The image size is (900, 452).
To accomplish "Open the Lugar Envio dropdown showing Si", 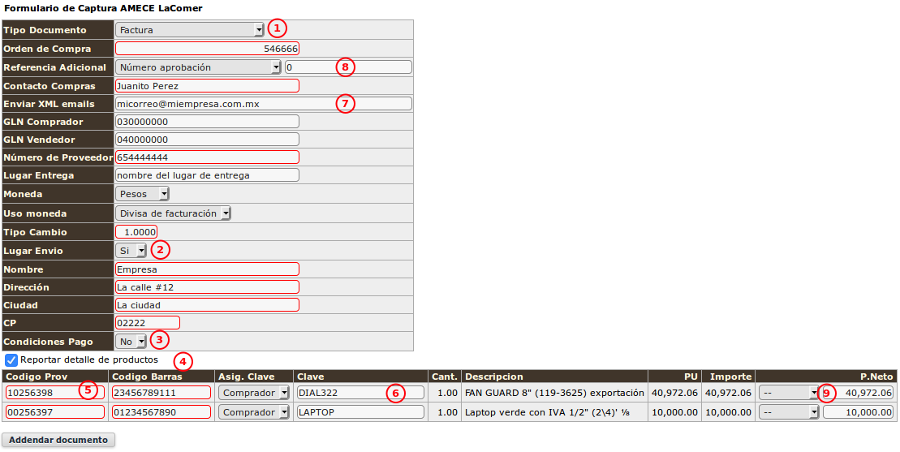I will 130,250.
